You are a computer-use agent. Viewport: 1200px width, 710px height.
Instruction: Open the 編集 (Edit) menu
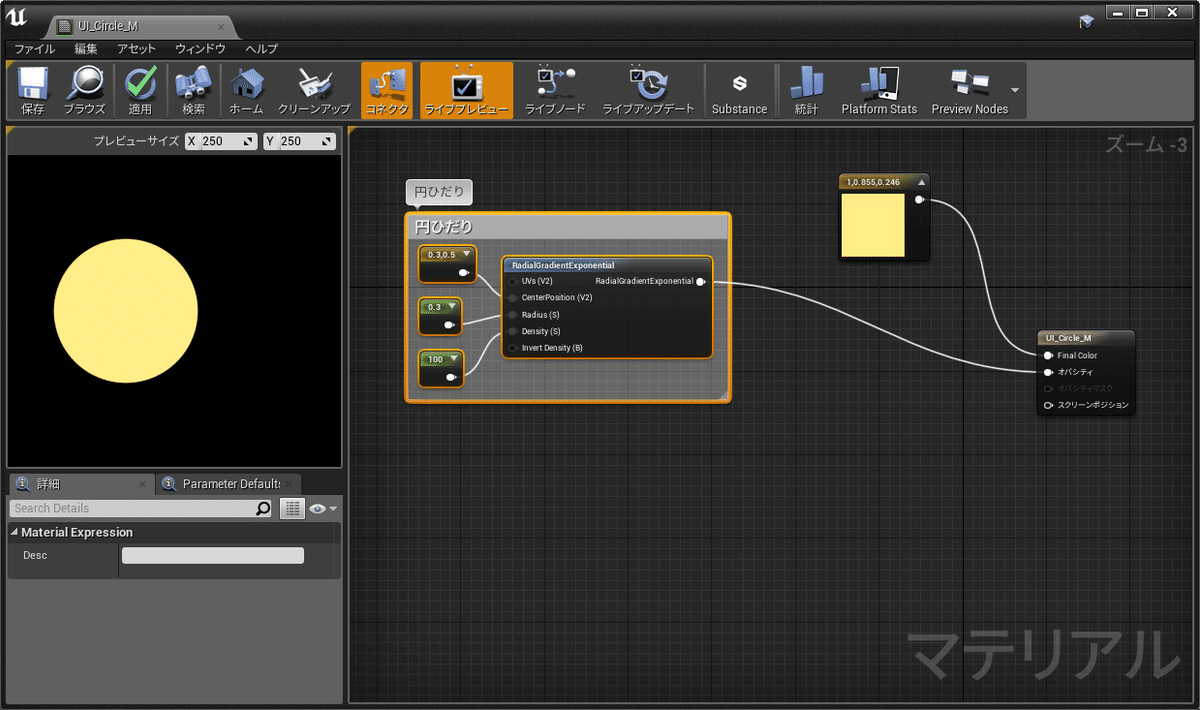click(86, 48)
